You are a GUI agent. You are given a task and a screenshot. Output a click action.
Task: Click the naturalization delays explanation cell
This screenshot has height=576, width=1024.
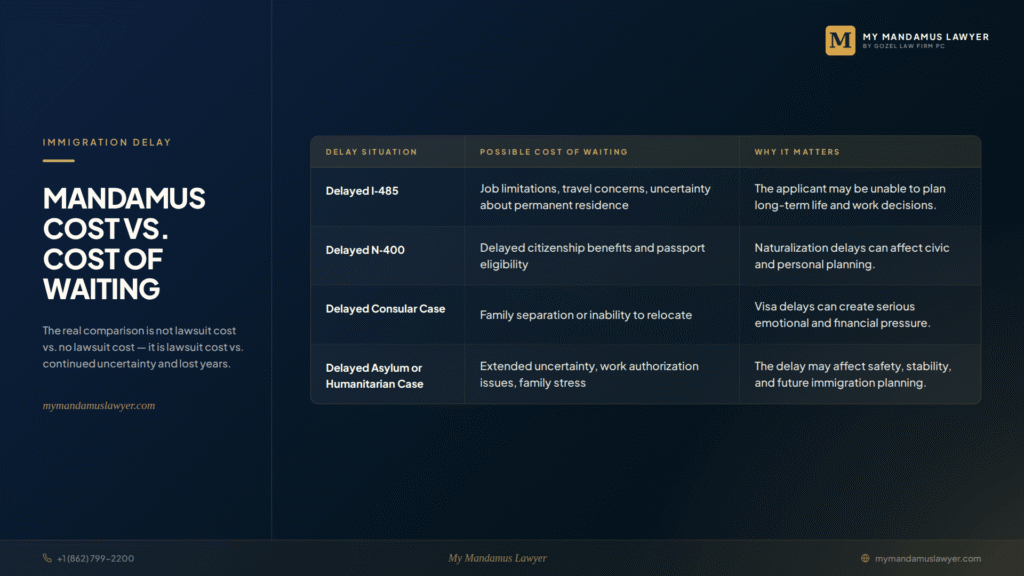[x=852, y=256]
